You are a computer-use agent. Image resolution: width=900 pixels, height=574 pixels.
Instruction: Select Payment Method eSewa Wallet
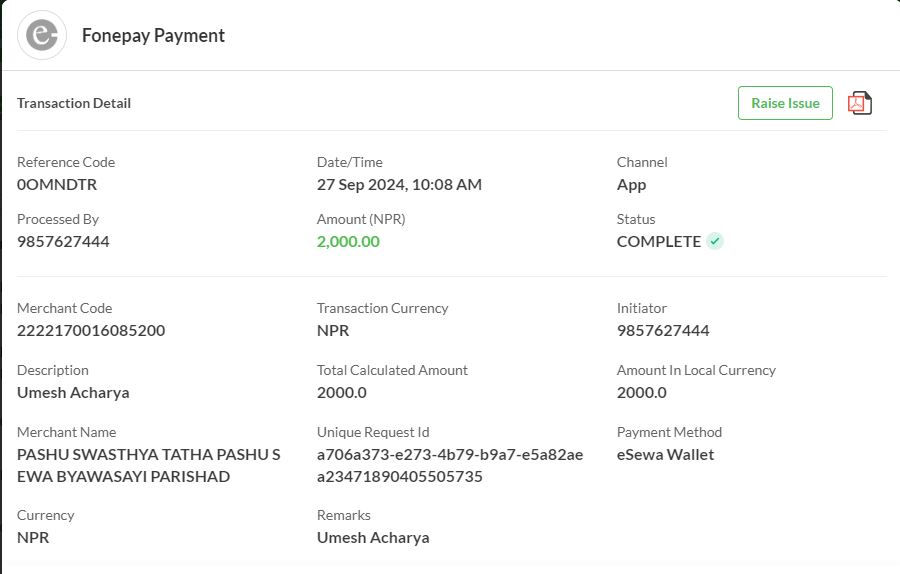[x=665, y=455]
